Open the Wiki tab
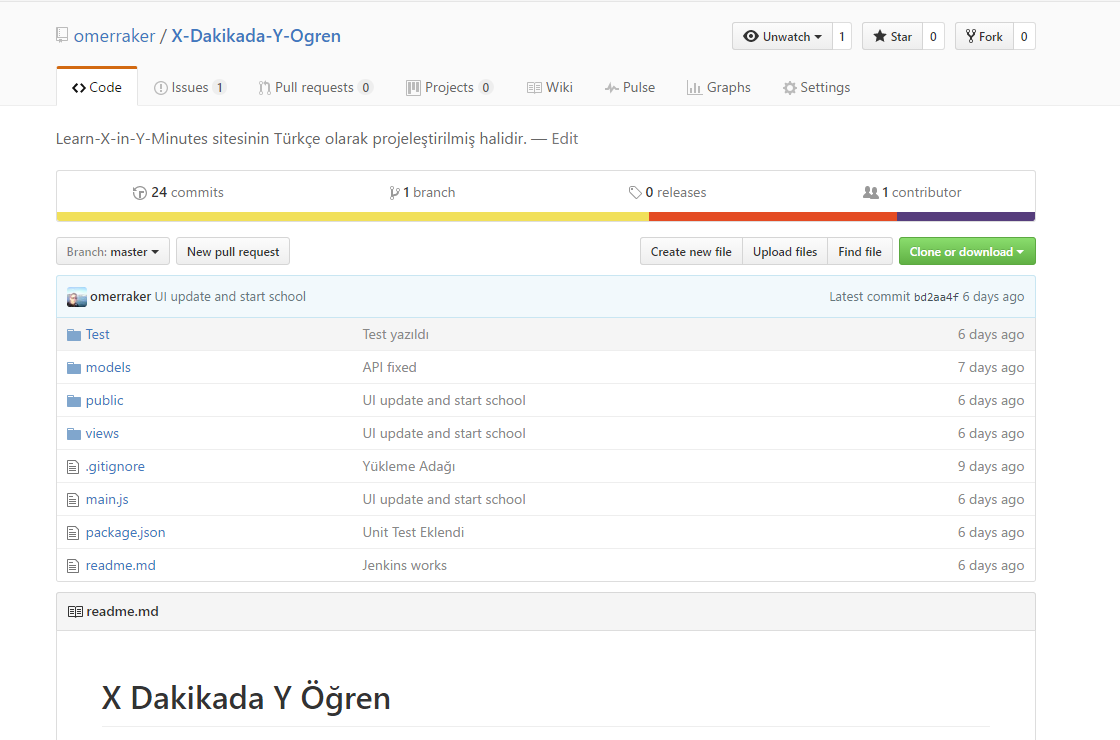Image resolution: width=1120 pixels, height=740 pixels. [549, 87]
